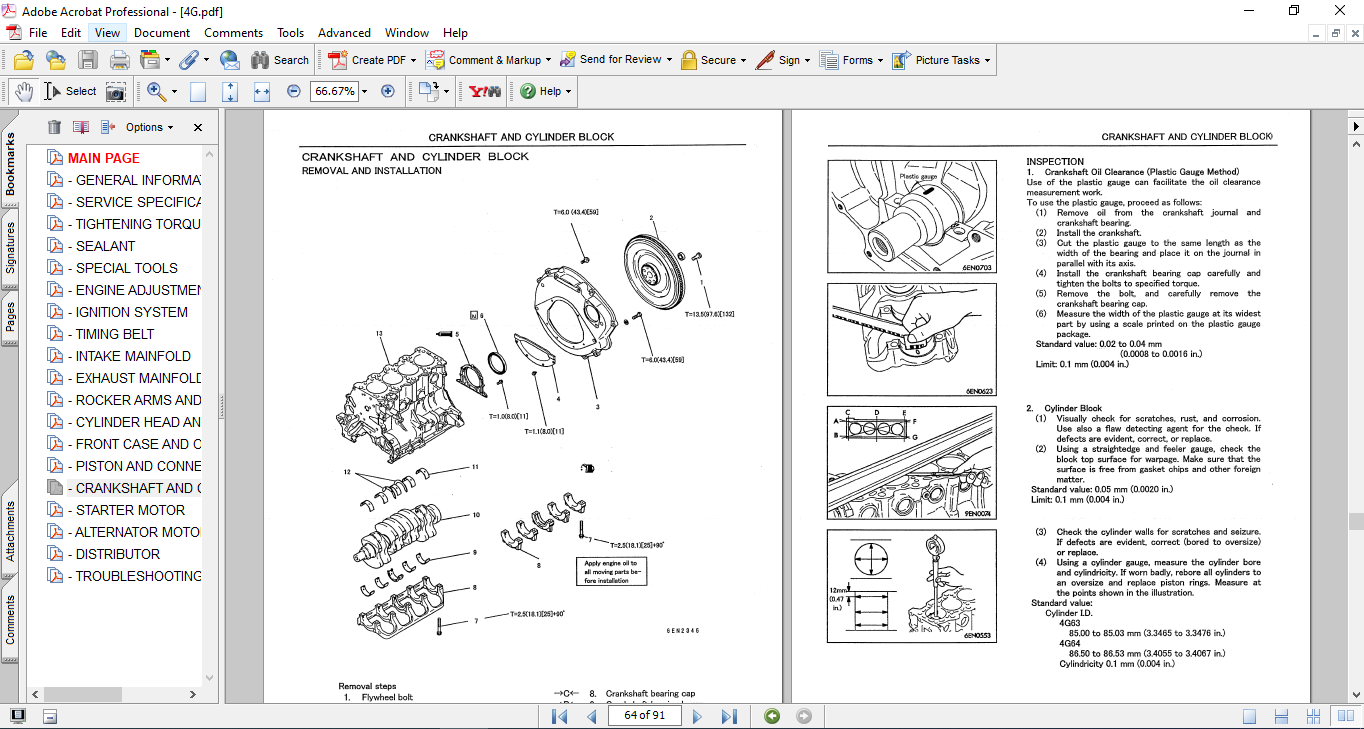Image resolution: width=1364 pixels, height=729 pixels.
Task: Click the green Previous View arrow
Action: click(x=772, y=716)
